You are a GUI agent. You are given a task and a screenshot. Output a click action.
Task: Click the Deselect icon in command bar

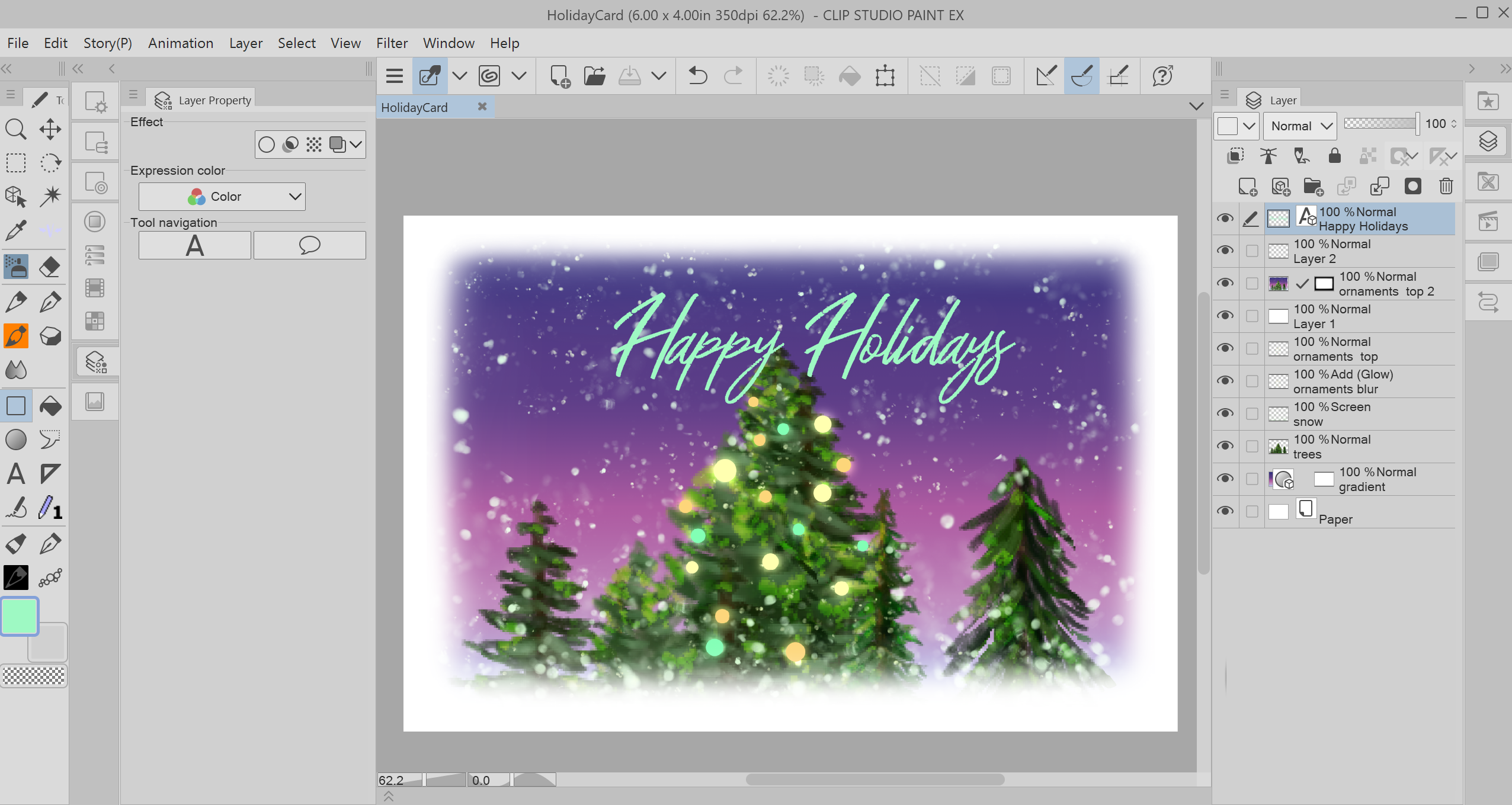tap(930, 76)
